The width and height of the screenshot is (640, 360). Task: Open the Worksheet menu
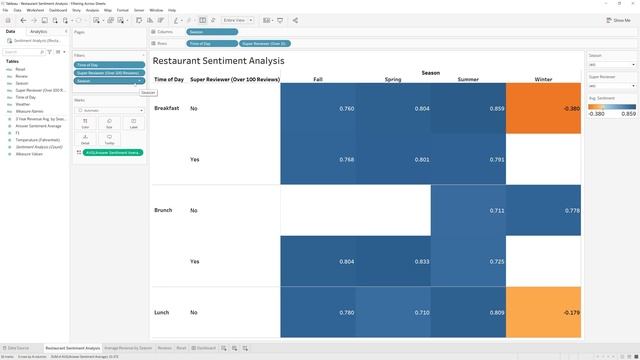pos(35,10)
